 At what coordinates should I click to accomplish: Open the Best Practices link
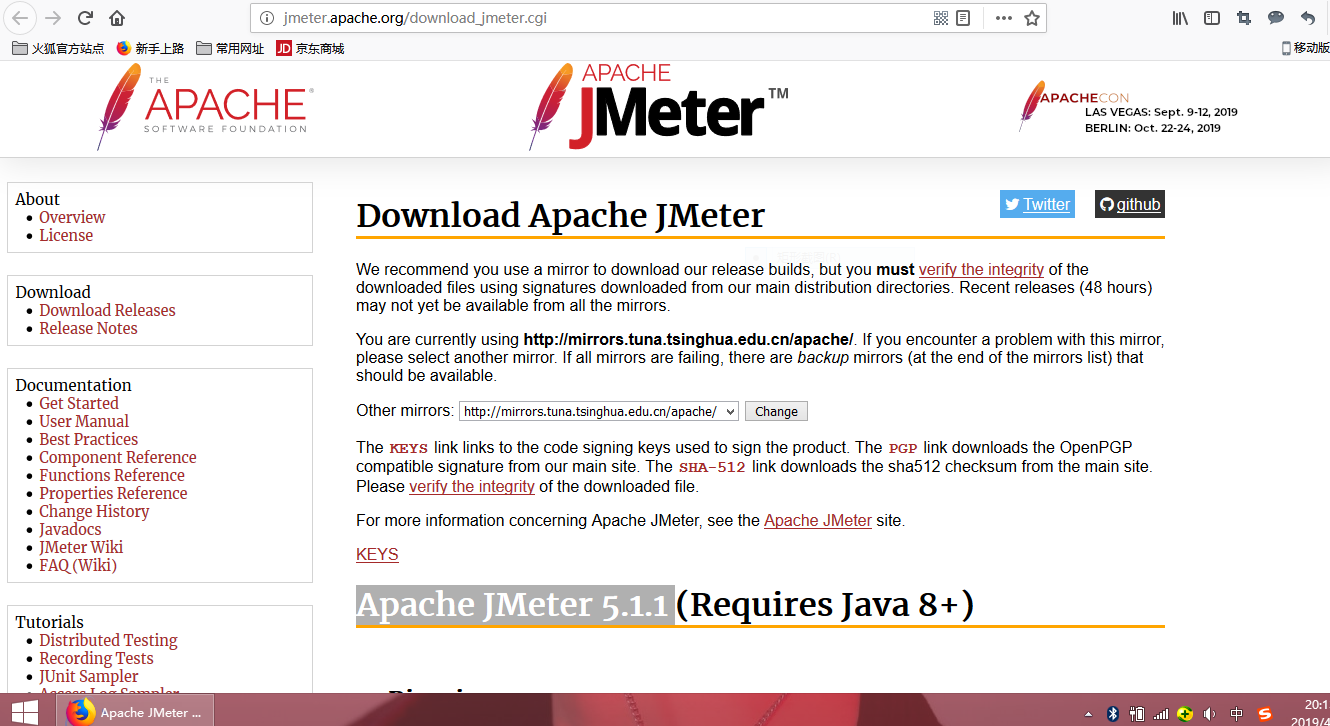89,439
